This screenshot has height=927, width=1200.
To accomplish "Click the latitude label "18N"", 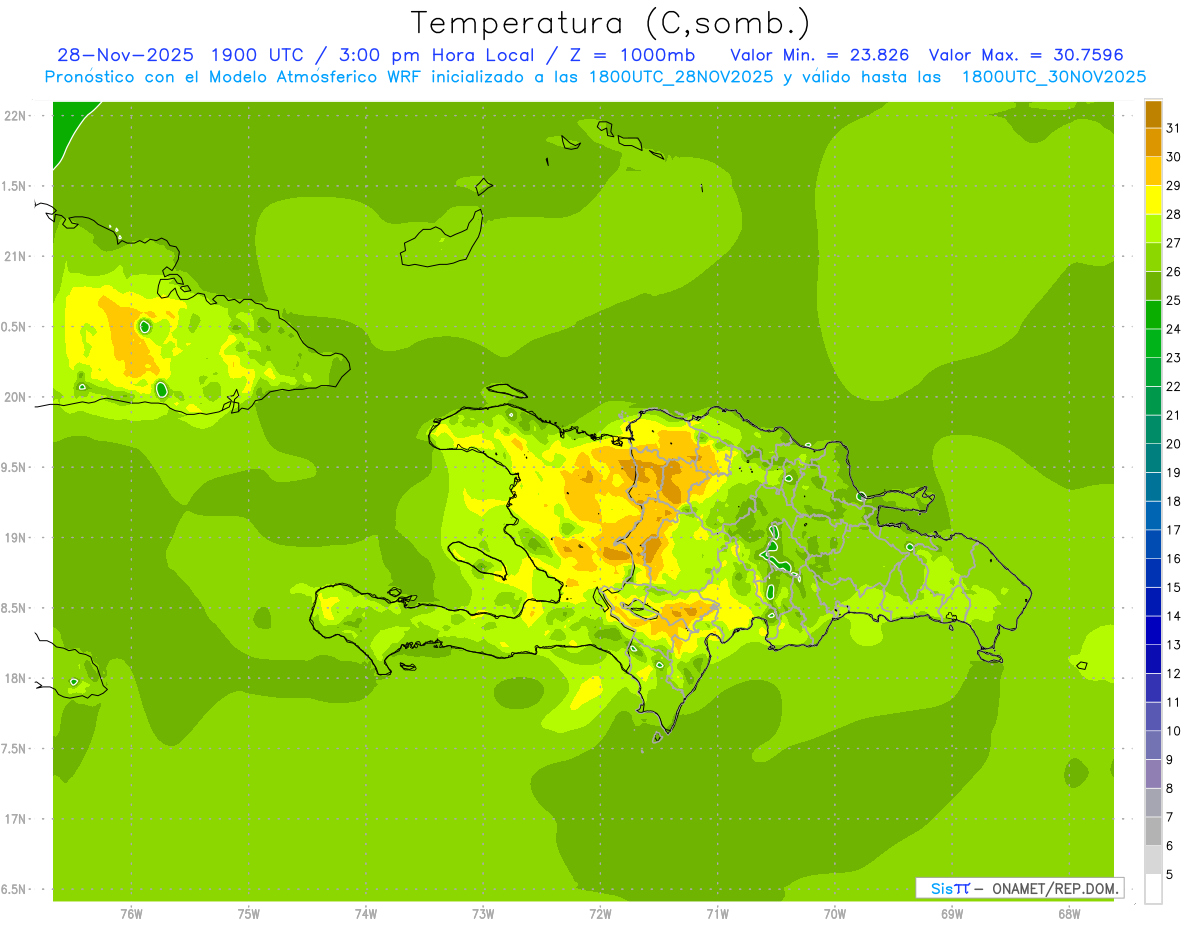I will pyautogui.click(x=17, y=678).
